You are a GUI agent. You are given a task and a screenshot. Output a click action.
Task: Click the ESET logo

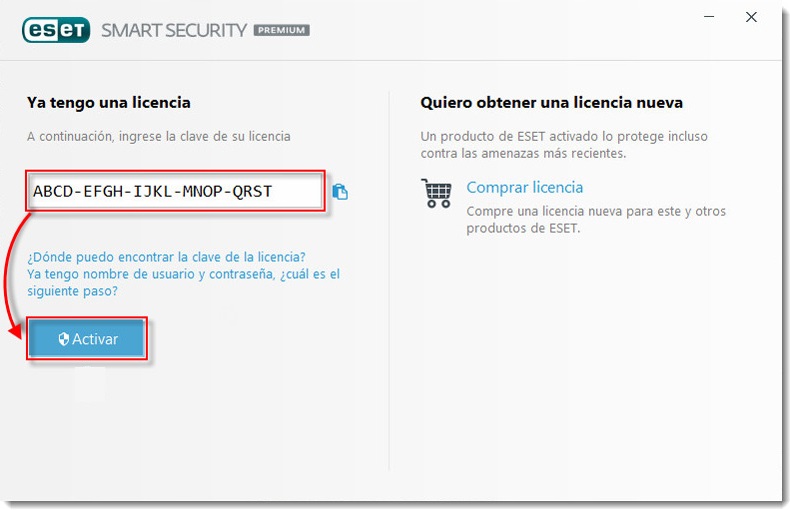click(57, 30)
